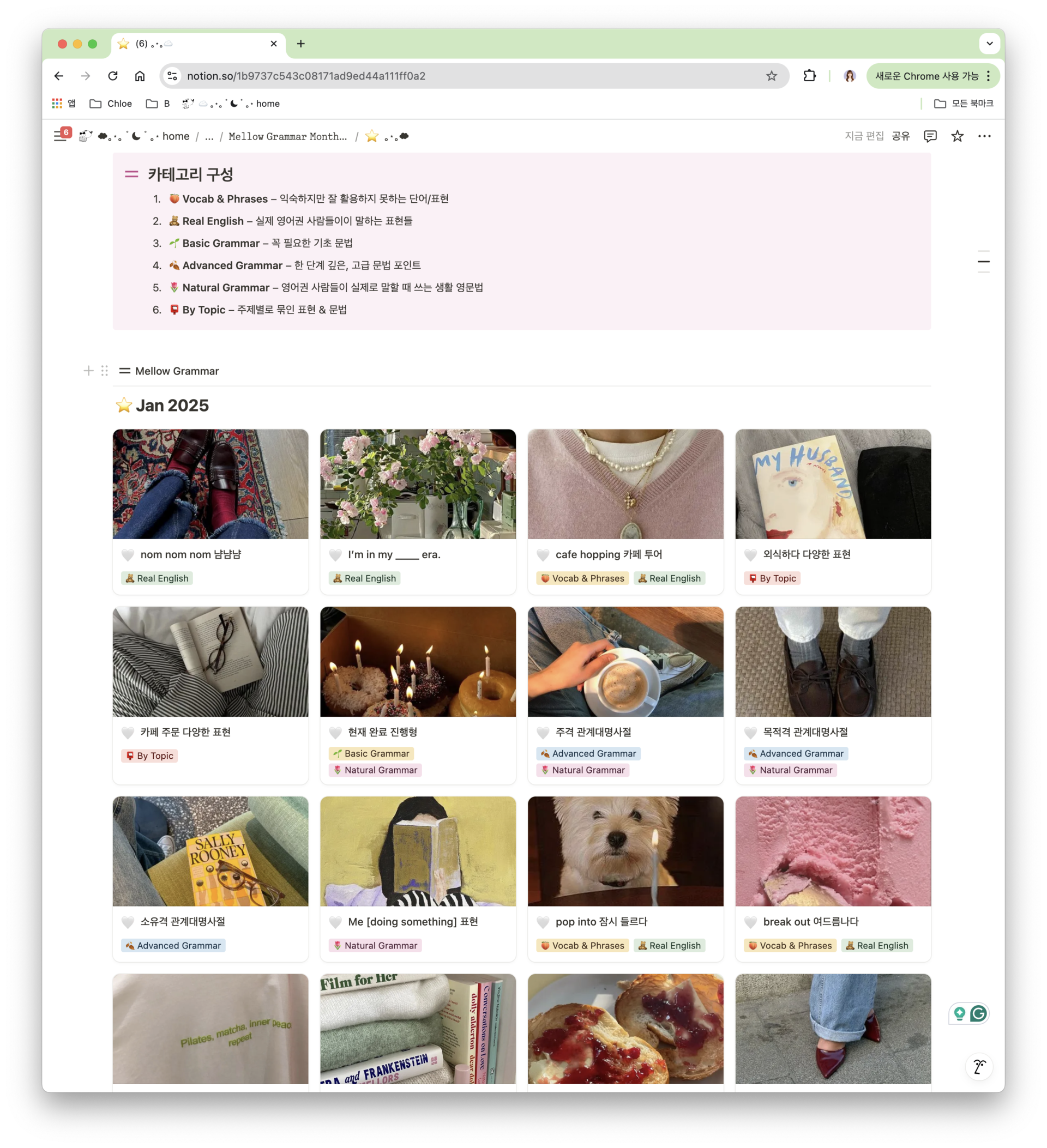Collapse the 카테고리 구성 callout toggle
The height and width of the screenshot is (1148, 1047).
(x=131, y=174)
